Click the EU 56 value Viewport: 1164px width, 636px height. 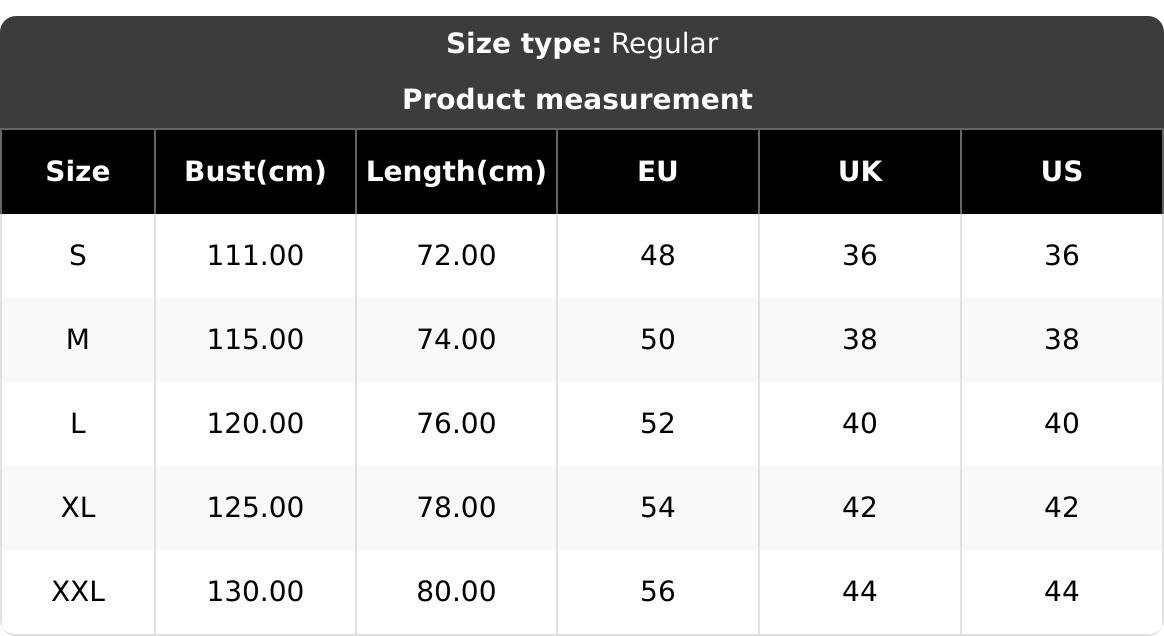(x=658, y=592)
